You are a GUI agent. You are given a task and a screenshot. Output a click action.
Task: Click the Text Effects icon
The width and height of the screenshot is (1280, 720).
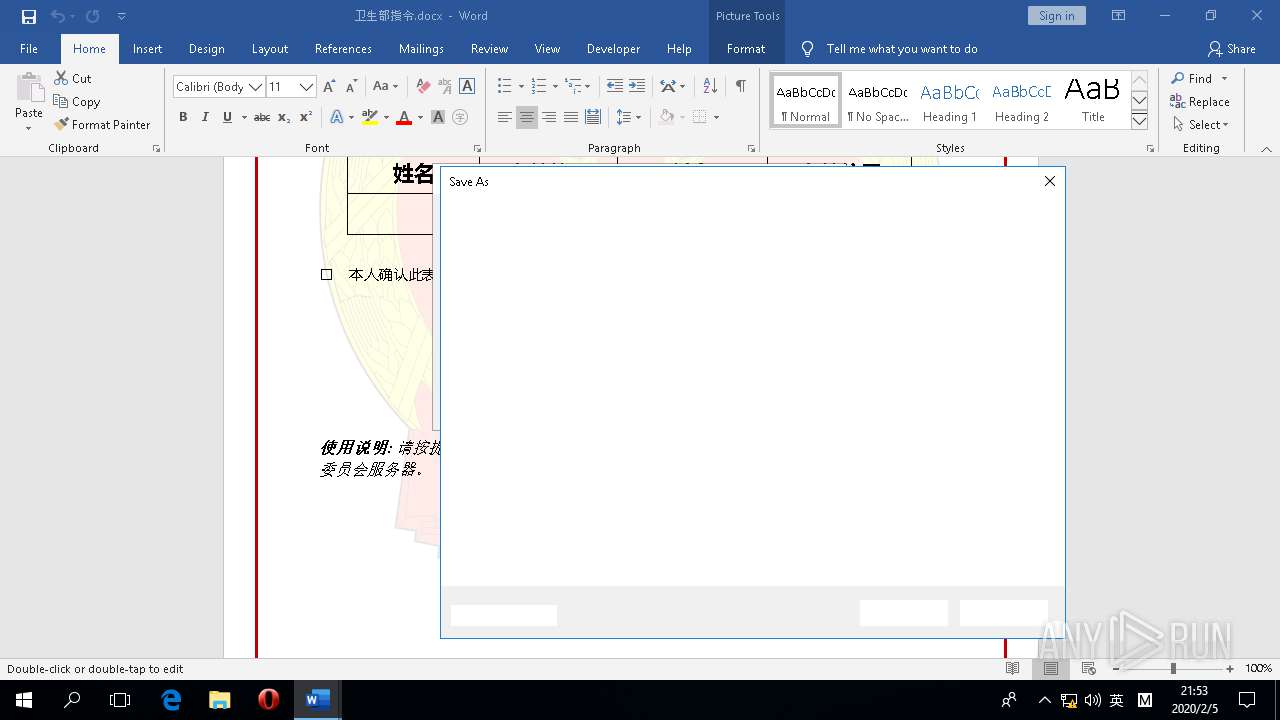tap(336, 117)
